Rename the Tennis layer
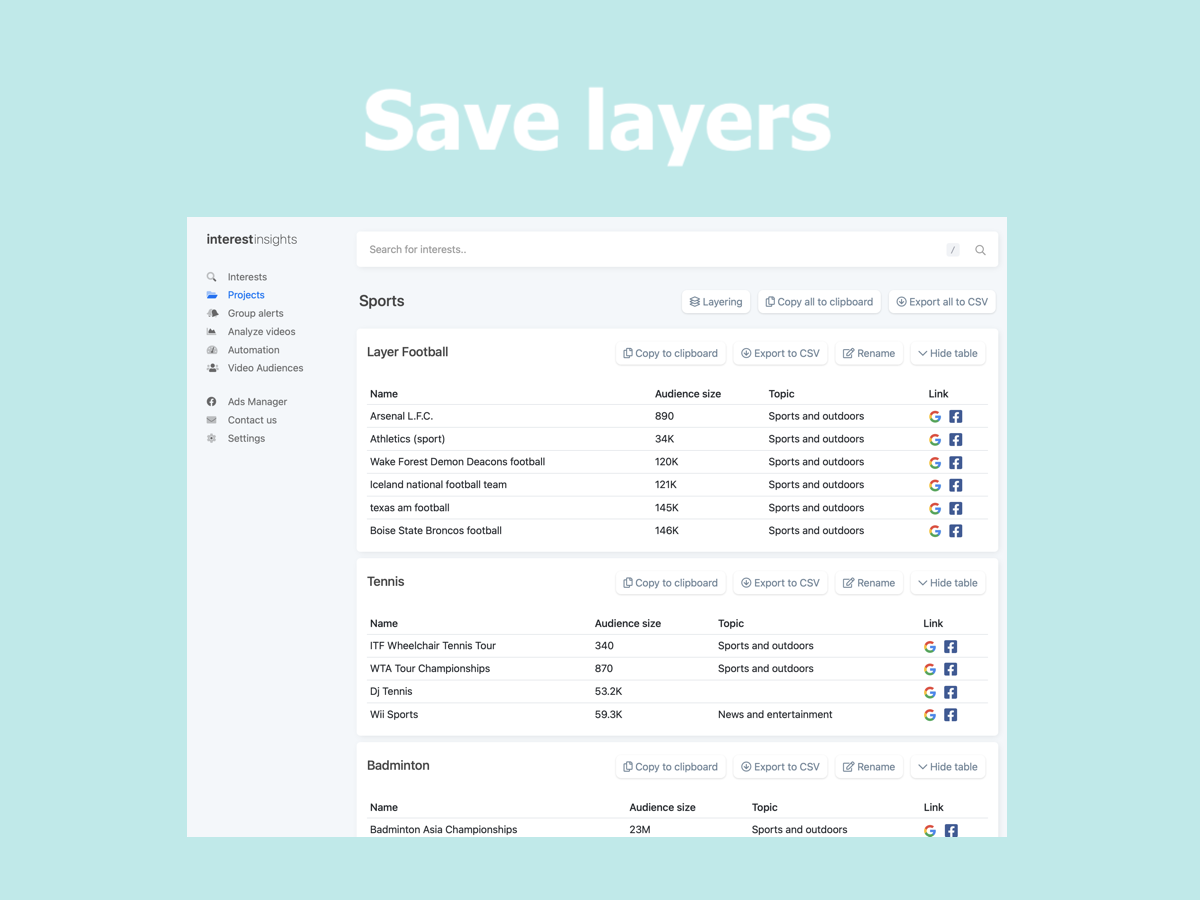This screenshot has width=1200, height=900. (x=869, y=583)
